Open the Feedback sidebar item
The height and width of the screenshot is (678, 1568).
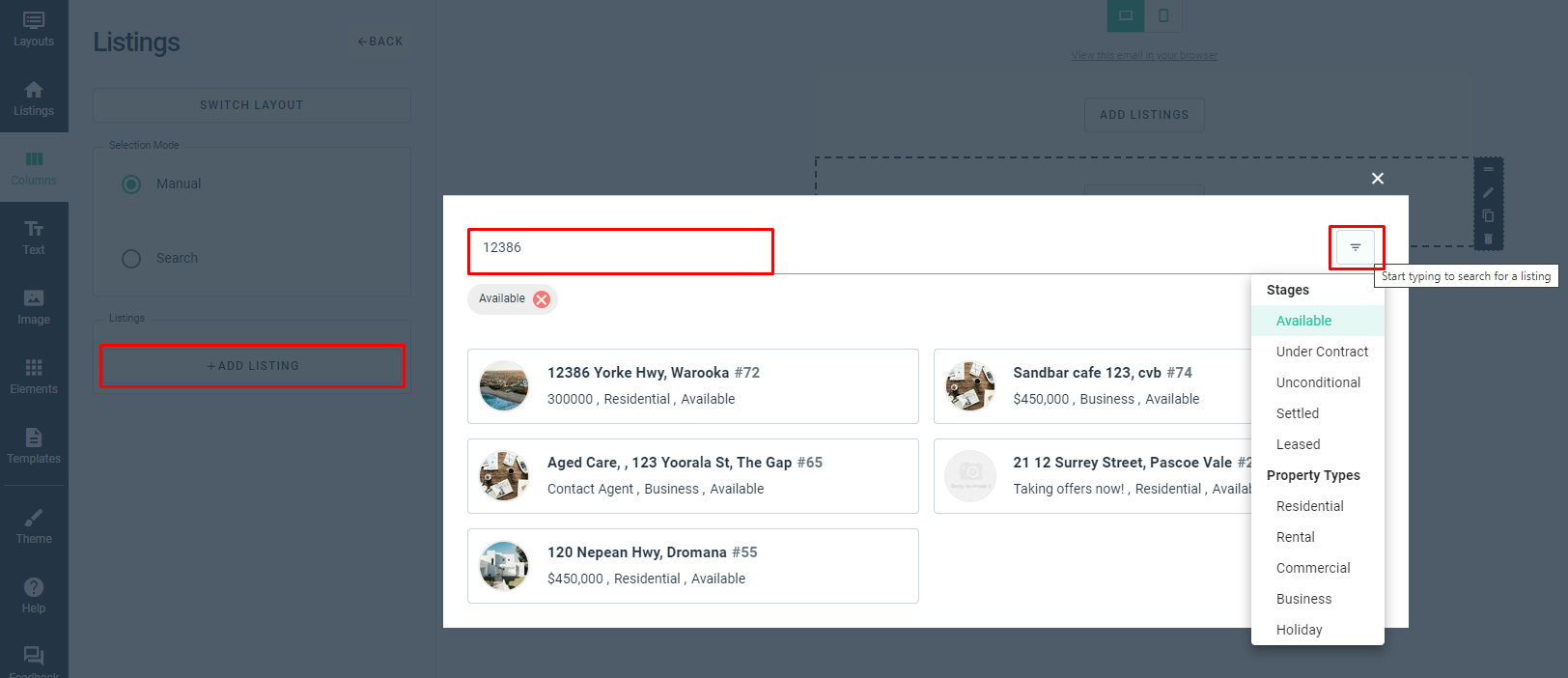[x=34, y=661]
